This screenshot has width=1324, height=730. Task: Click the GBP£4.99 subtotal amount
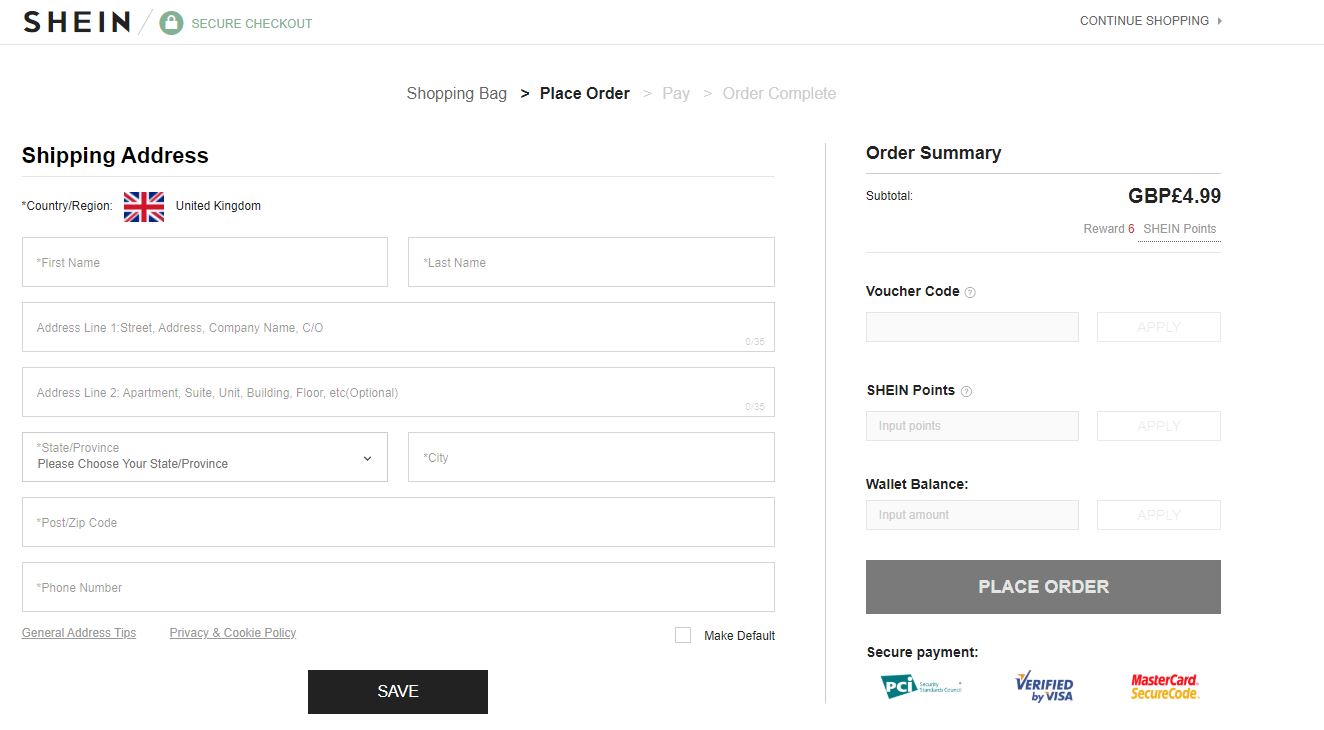[1174, 196]
